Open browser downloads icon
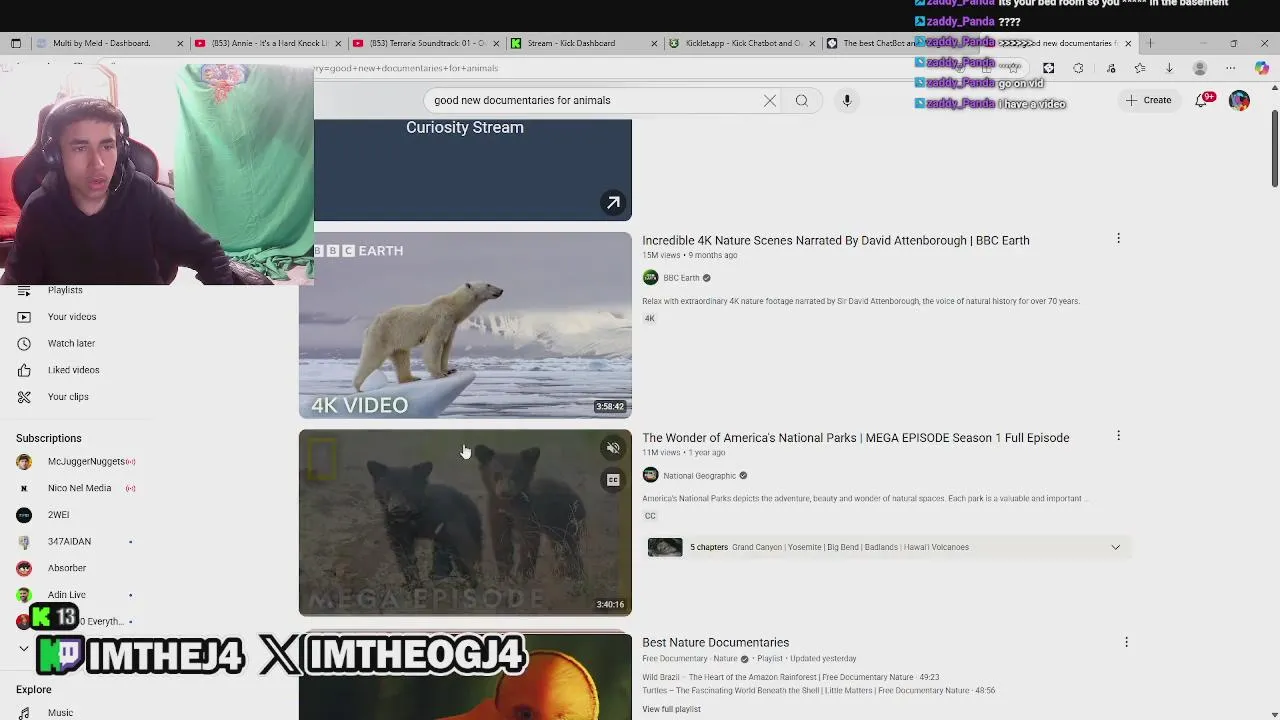Screen dimensions: 1280x720 coord(1169,68)
